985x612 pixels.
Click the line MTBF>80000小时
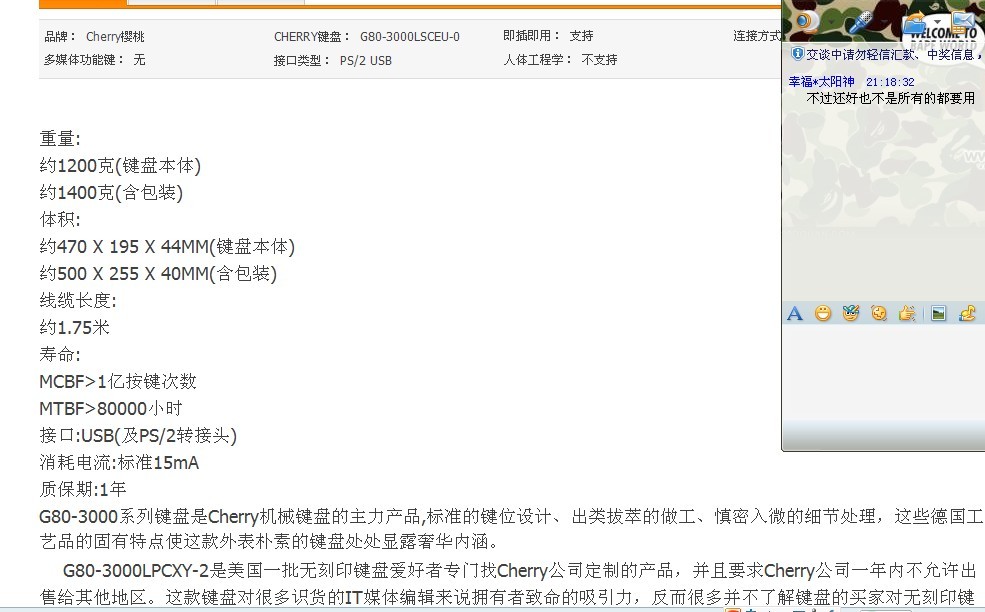click(x=111, y=408)
